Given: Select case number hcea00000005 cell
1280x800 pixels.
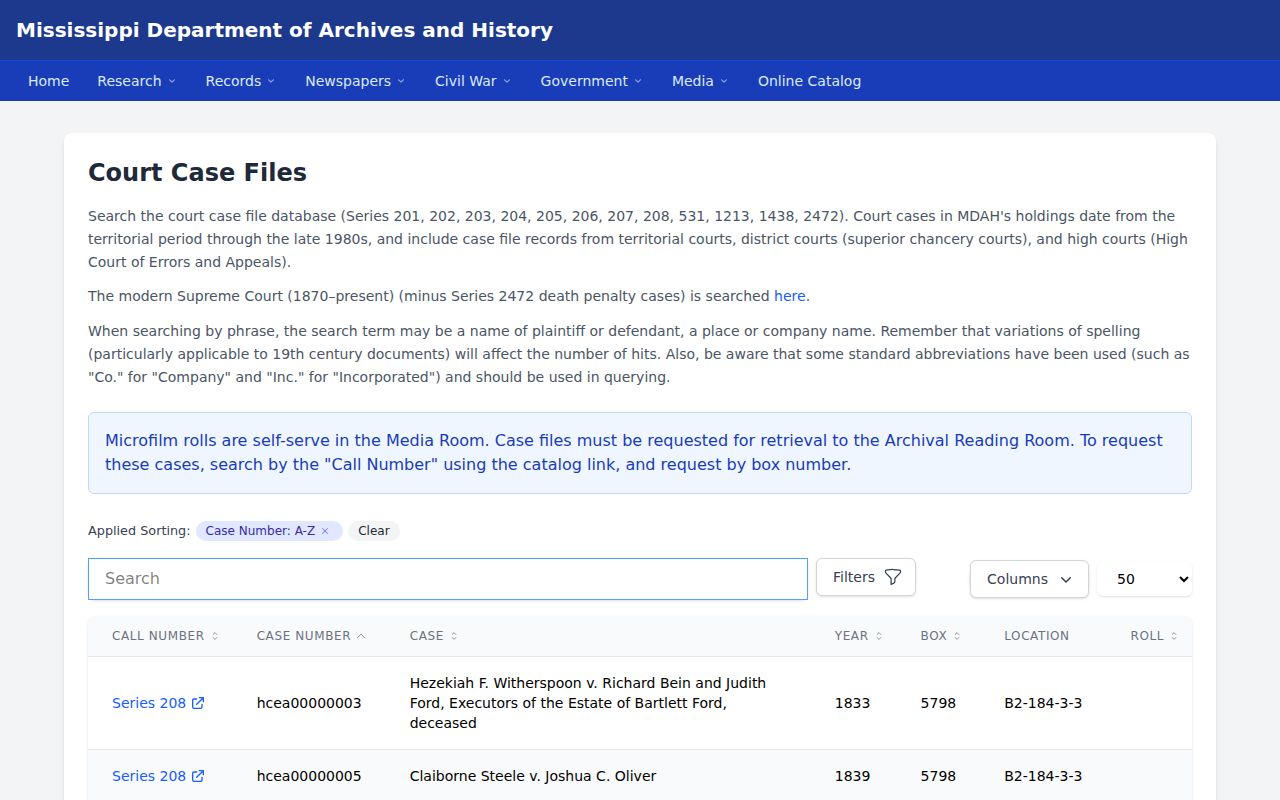Looking at the screenshot, I should coord(309,776).
